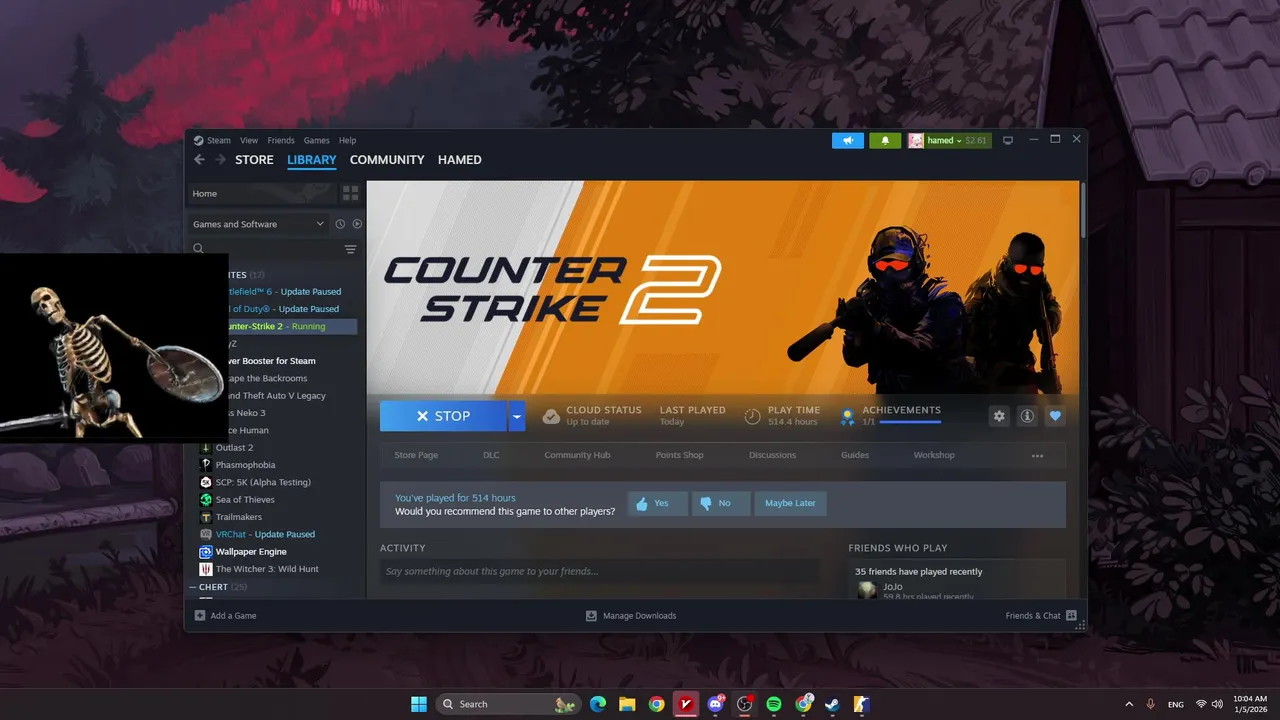Expand the Games and Software dropdown
This screenshot has width=1280, height=720.
[258, 224]
